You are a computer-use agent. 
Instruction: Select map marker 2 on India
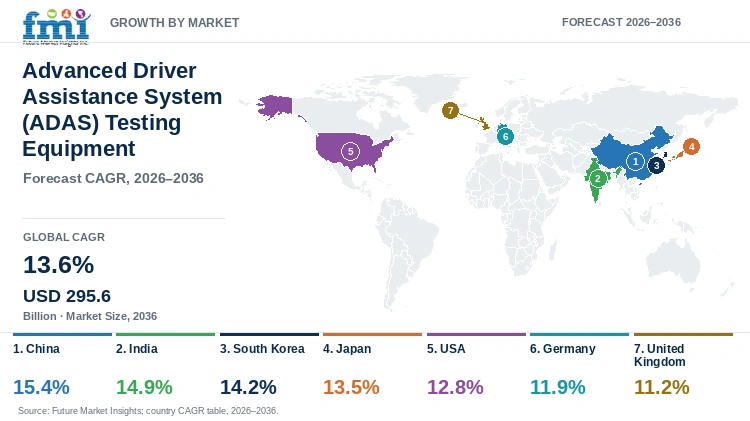tap(597, 179)
